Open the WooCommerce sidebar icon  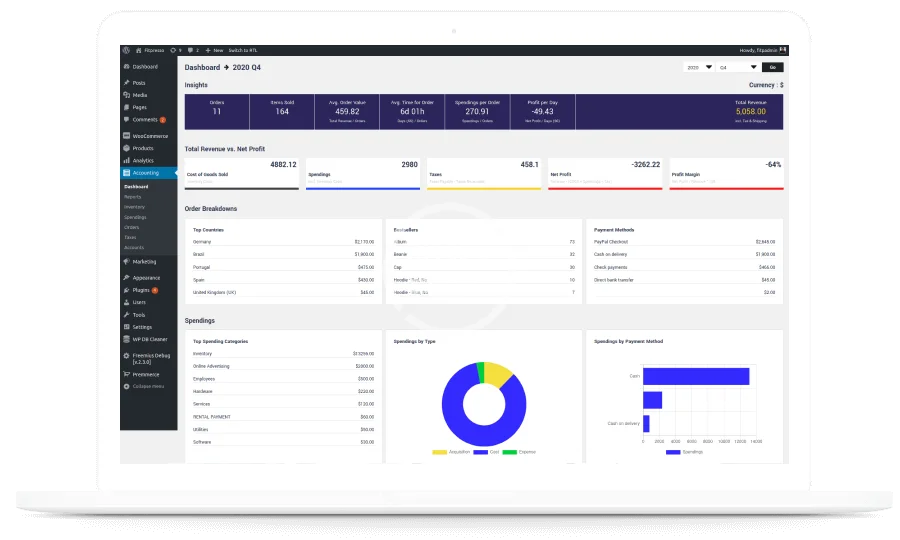(126, 135)
